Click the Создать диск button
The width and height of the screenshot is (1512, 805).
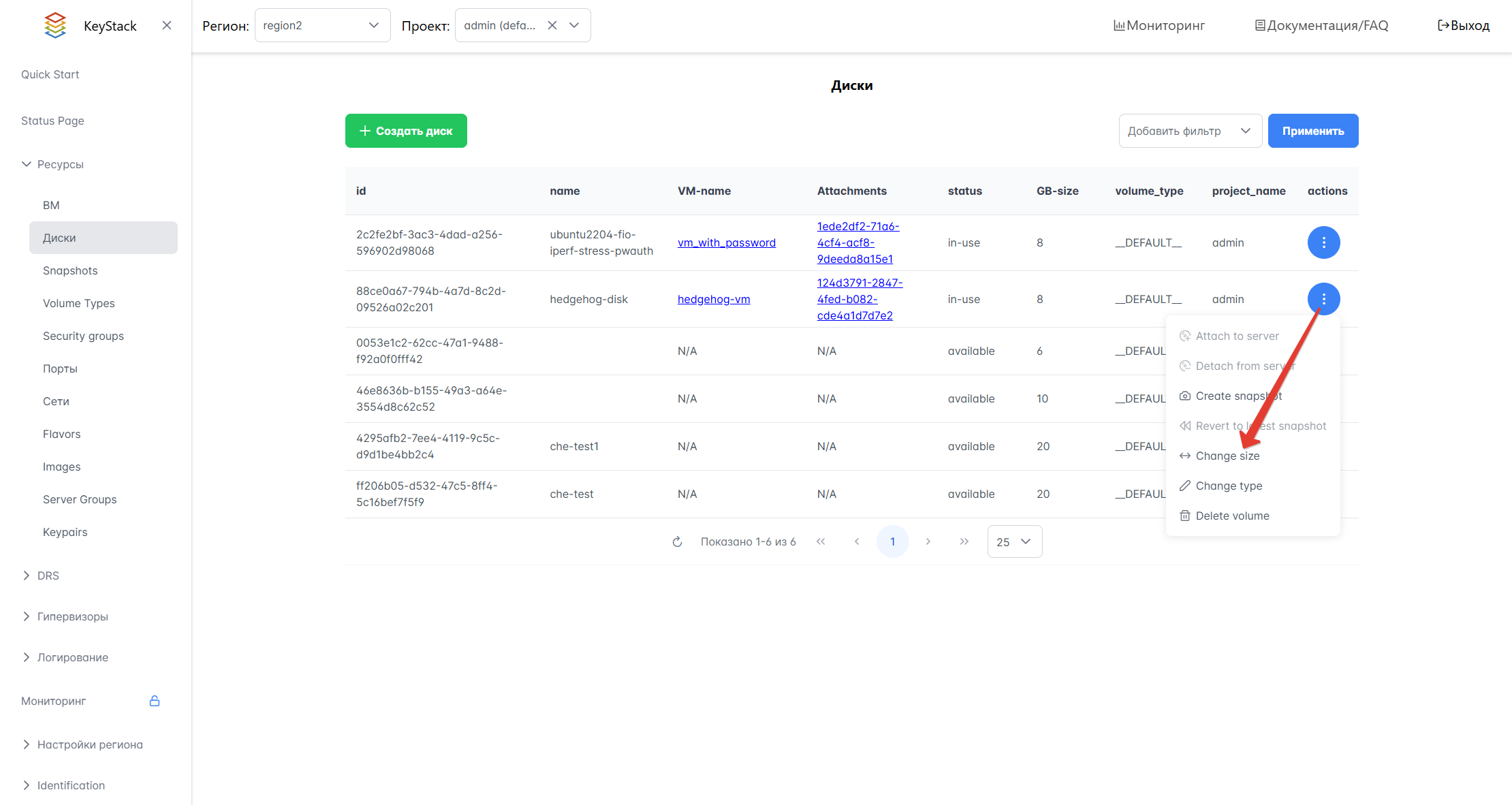pyautogui.click(x=406, y=131)
